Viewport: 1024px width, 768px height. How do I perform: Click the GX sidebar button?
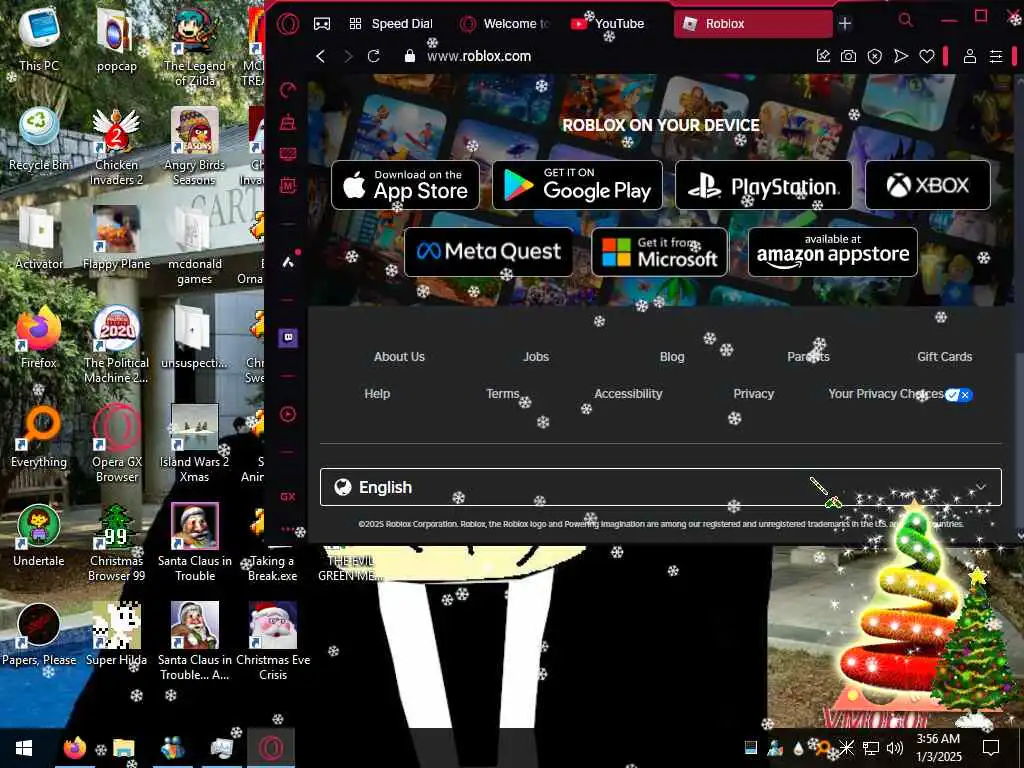[288, 496]
